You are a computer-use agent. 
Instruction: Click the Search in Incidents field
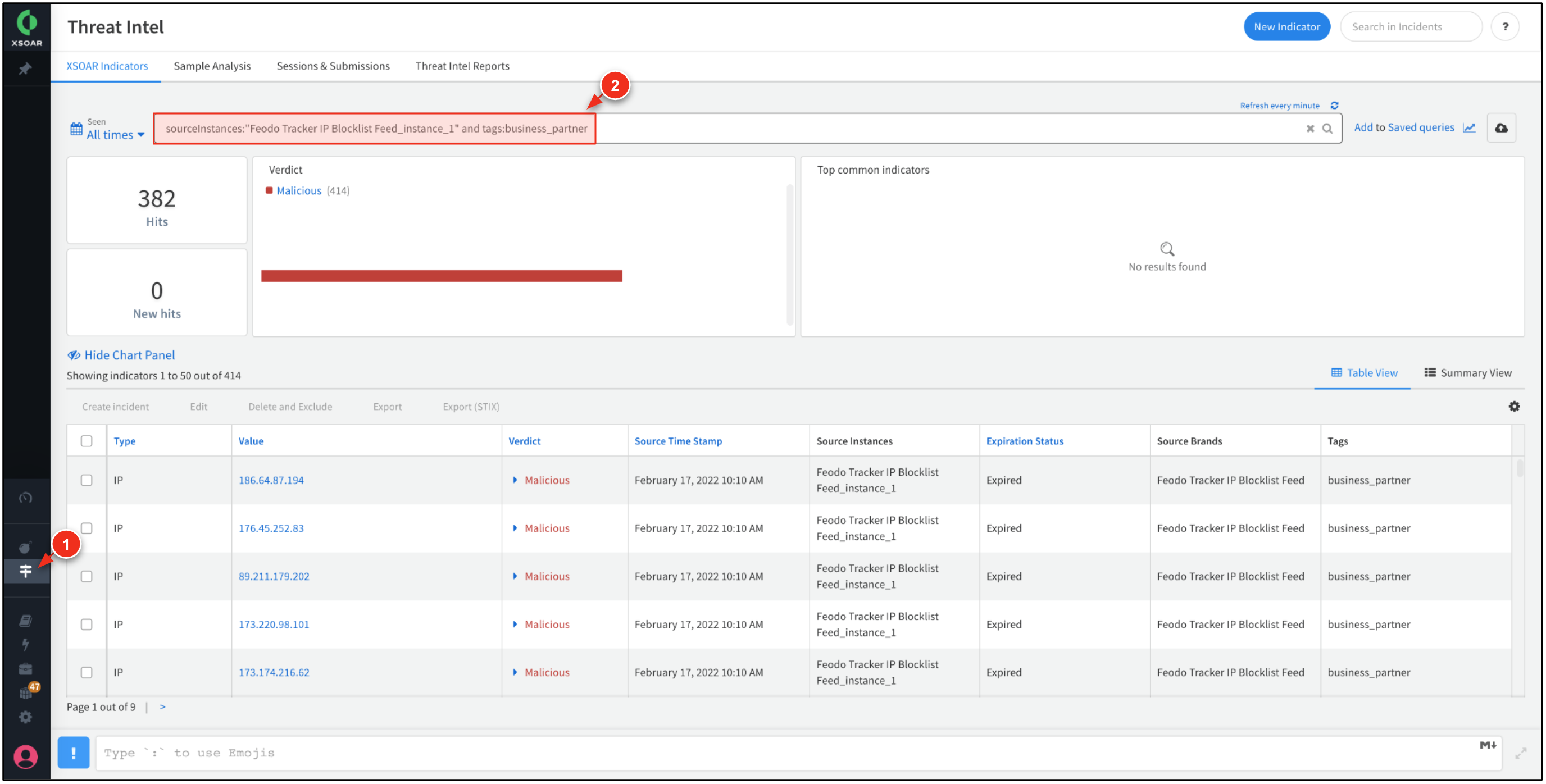click(1411, 27)
